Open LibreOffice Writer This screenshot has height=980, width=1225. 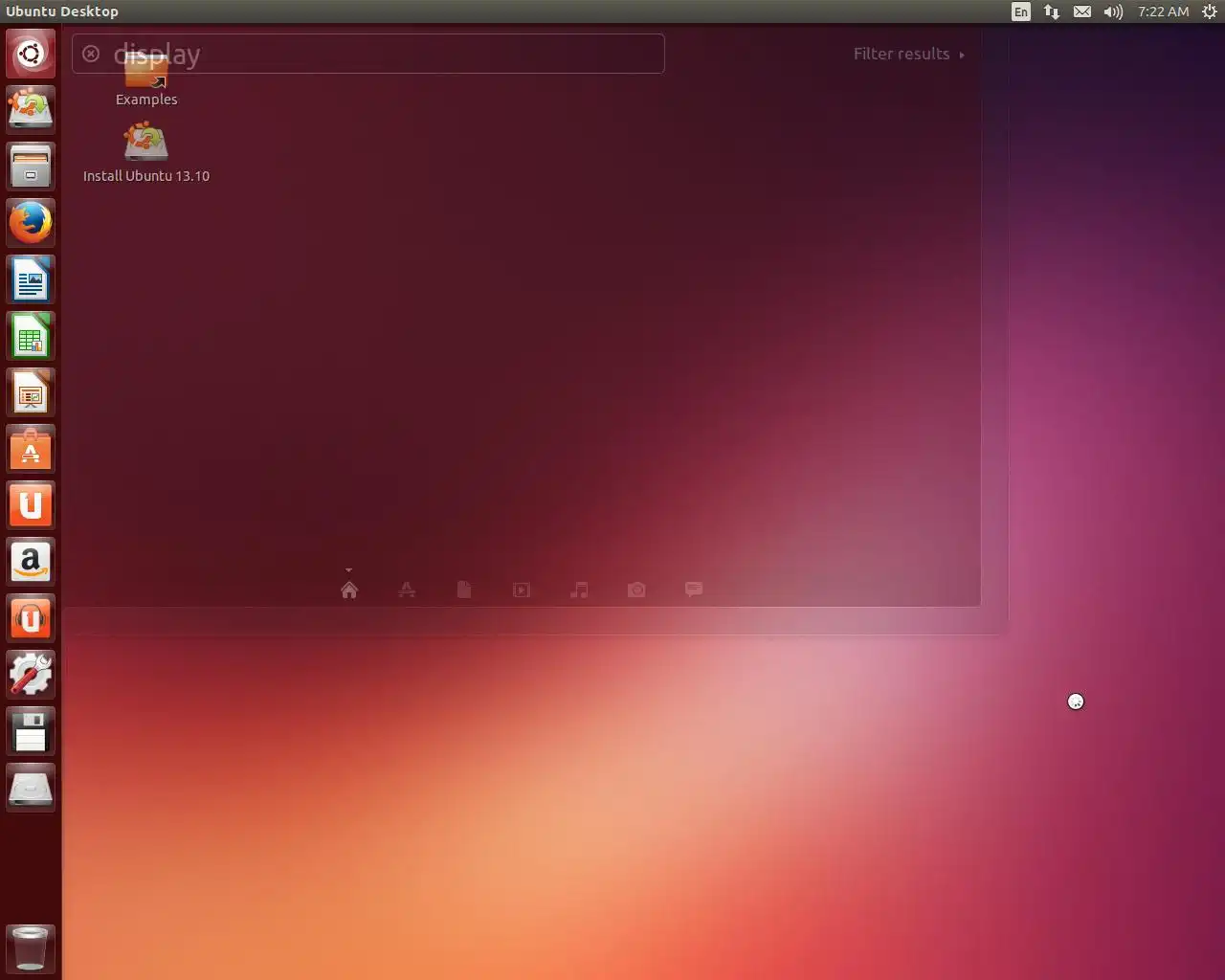pyautogui.click(x=31, y=278)
